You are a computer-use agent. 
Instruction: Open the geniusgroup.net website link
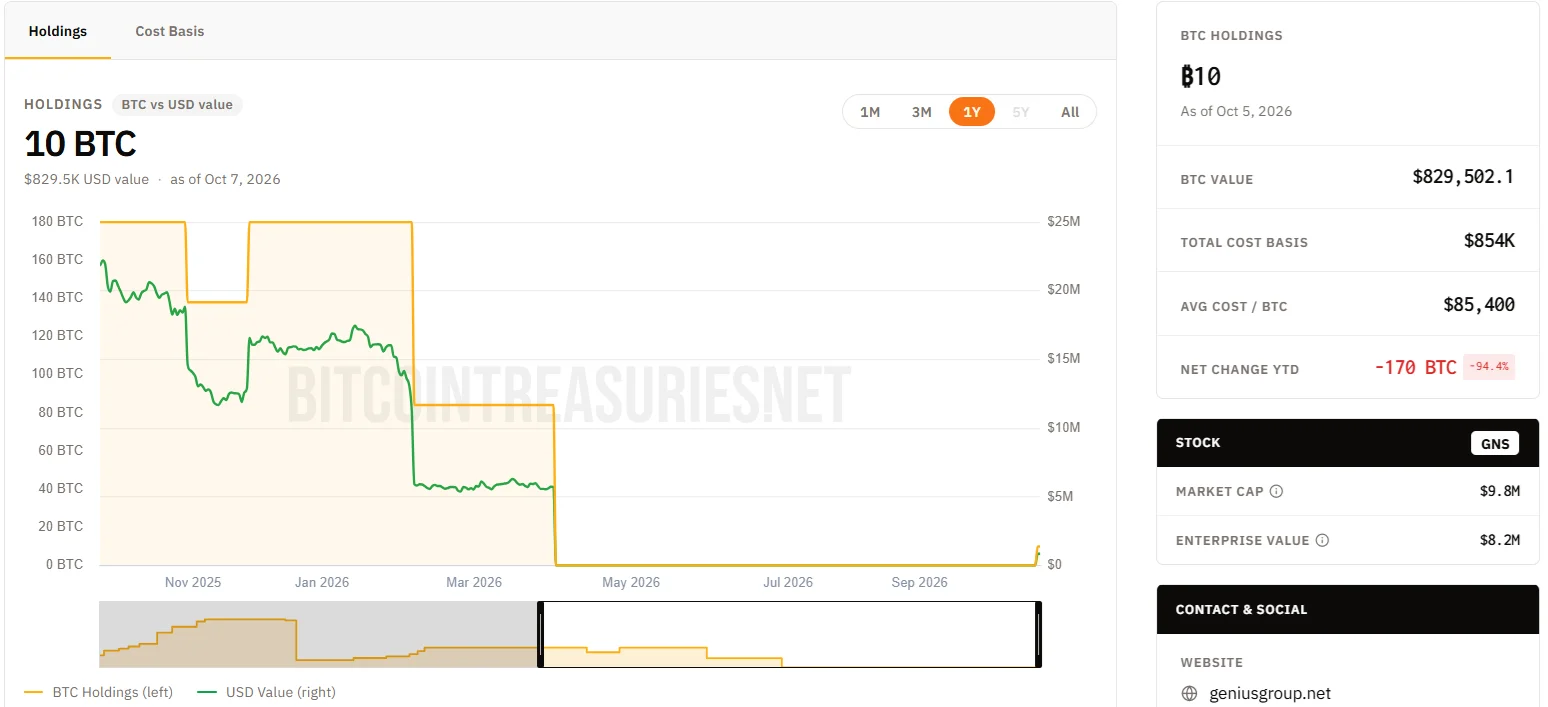pyautogui.click(x=1270, y=693)
